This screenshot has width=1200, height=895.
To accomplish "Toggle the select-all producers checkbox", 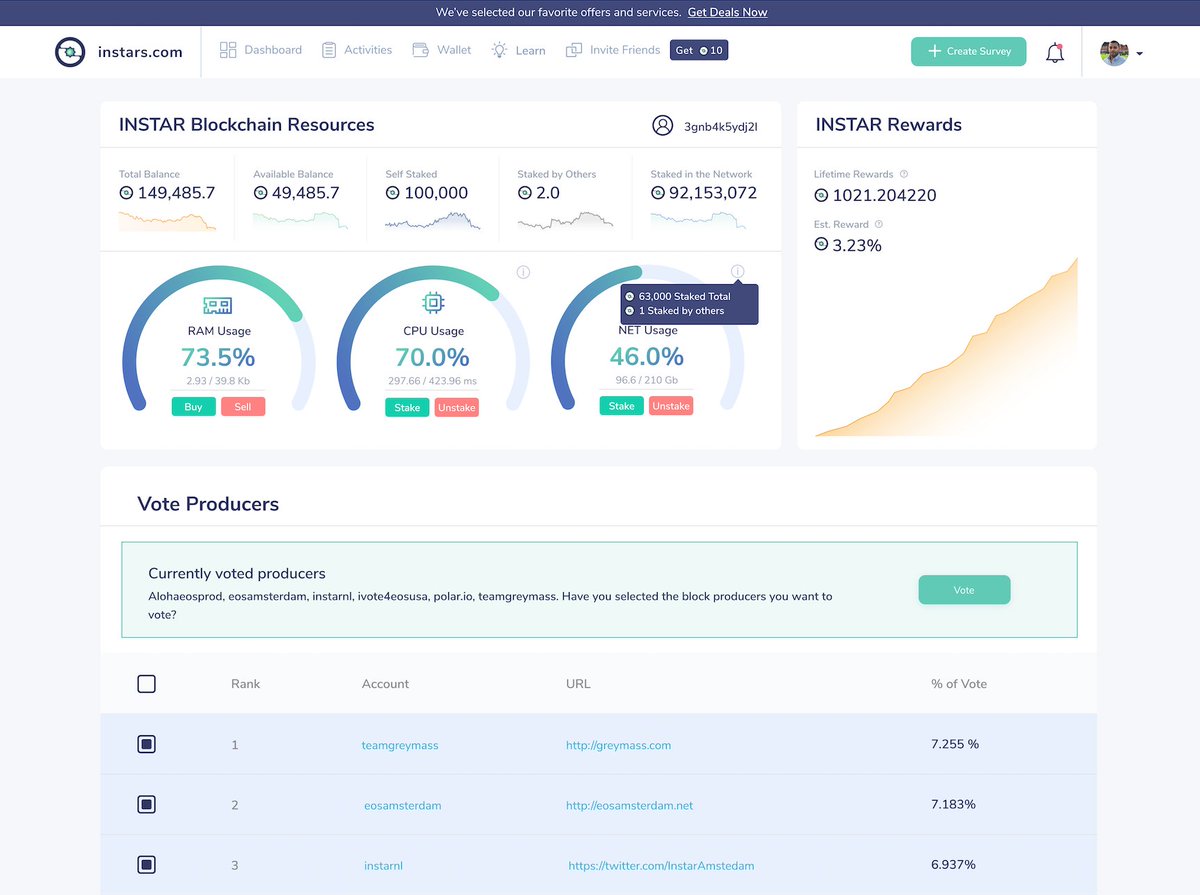I will [146, 684].
